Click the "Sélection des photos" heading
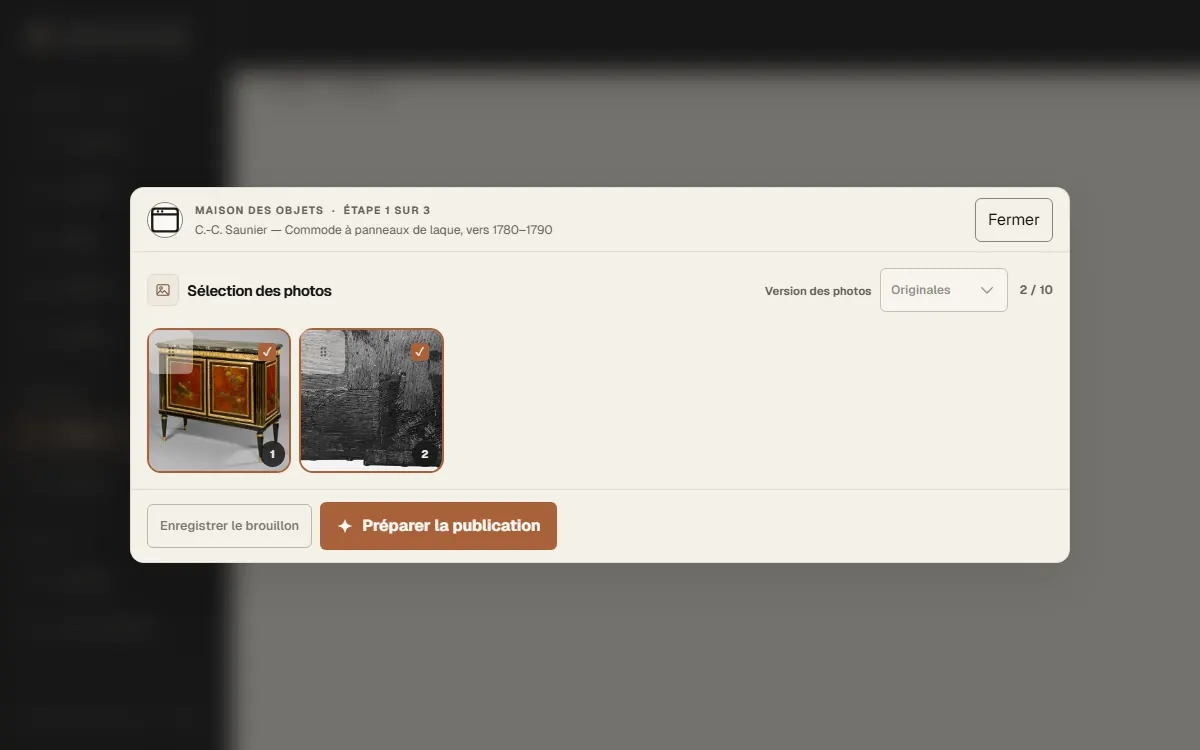 259,291
